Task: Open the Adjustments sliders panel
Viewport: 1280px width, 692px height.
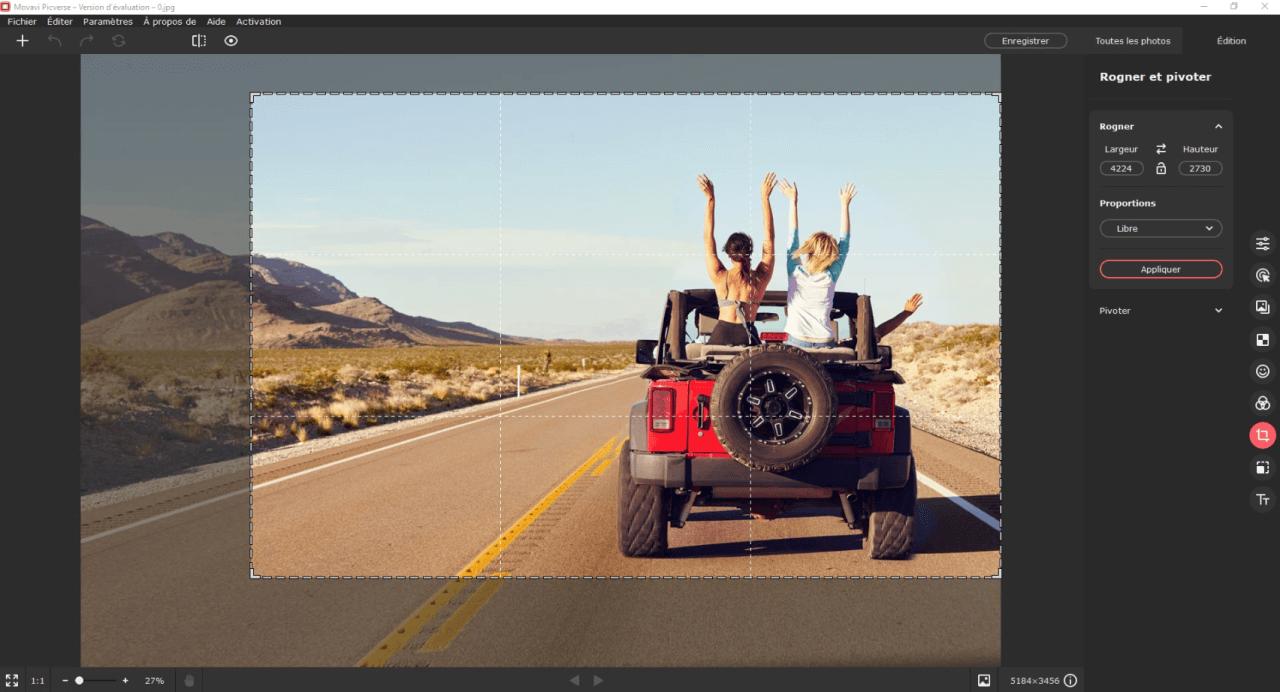Action: click(1262, 243)
